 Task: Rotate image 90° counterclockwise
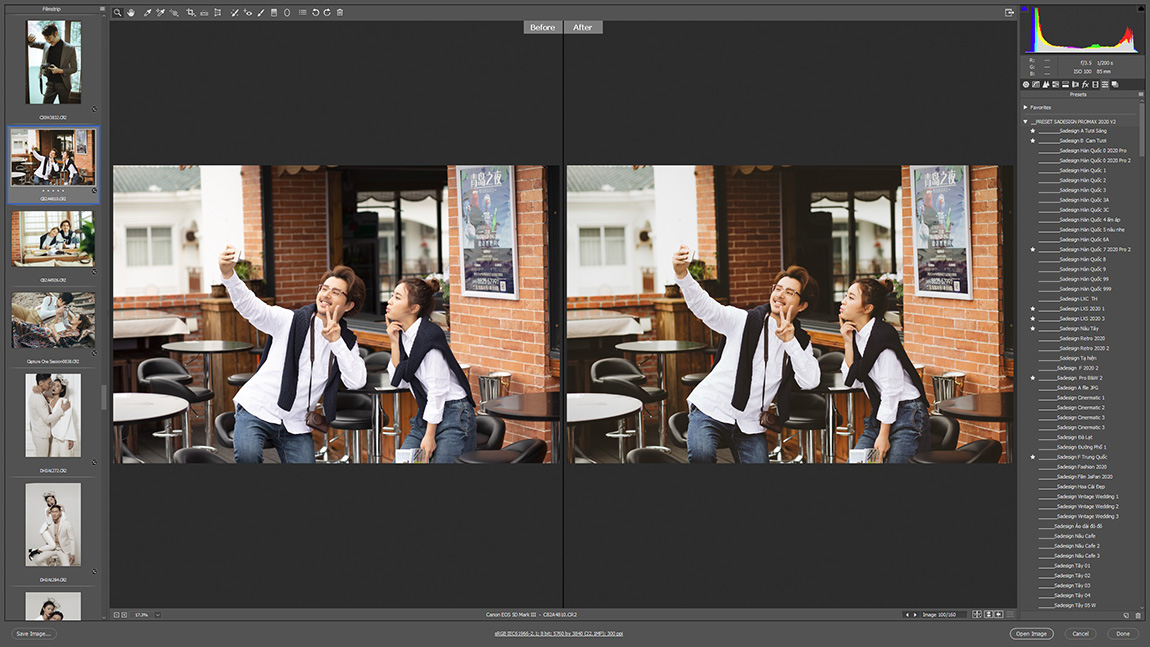click(x=315, y=12)
